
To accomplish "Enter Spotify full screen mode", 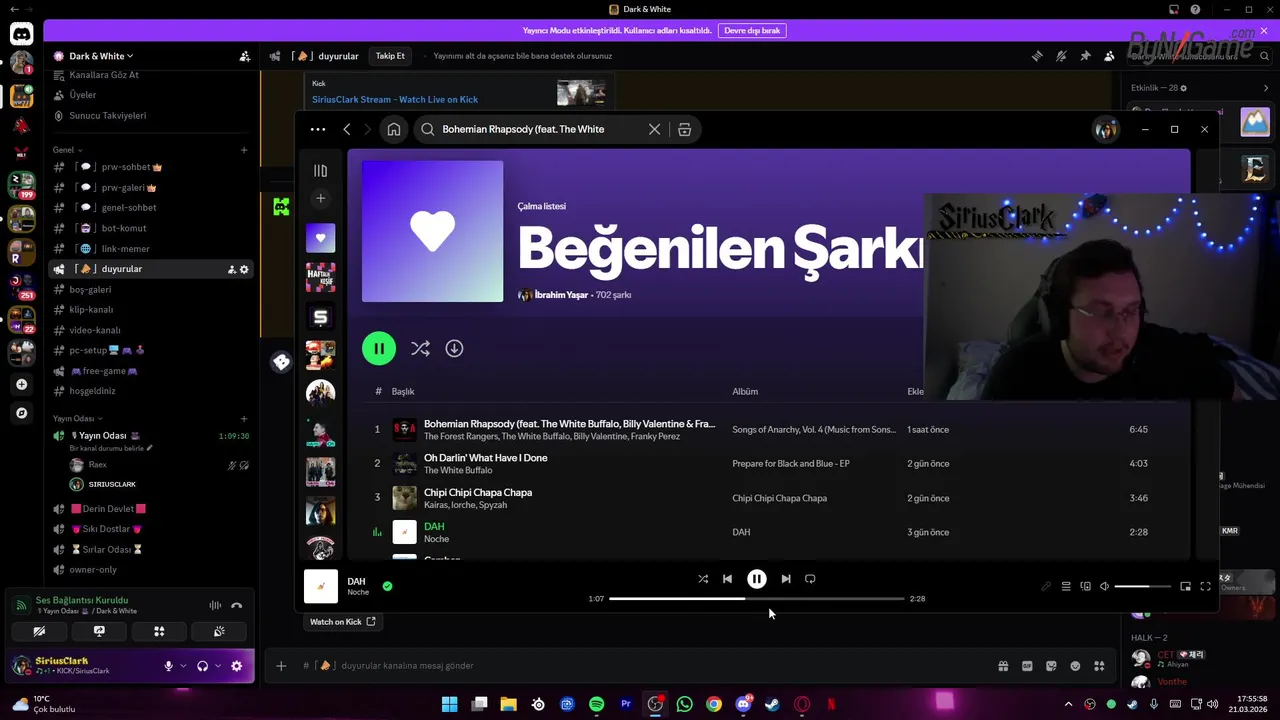I will pos(1205,586).
